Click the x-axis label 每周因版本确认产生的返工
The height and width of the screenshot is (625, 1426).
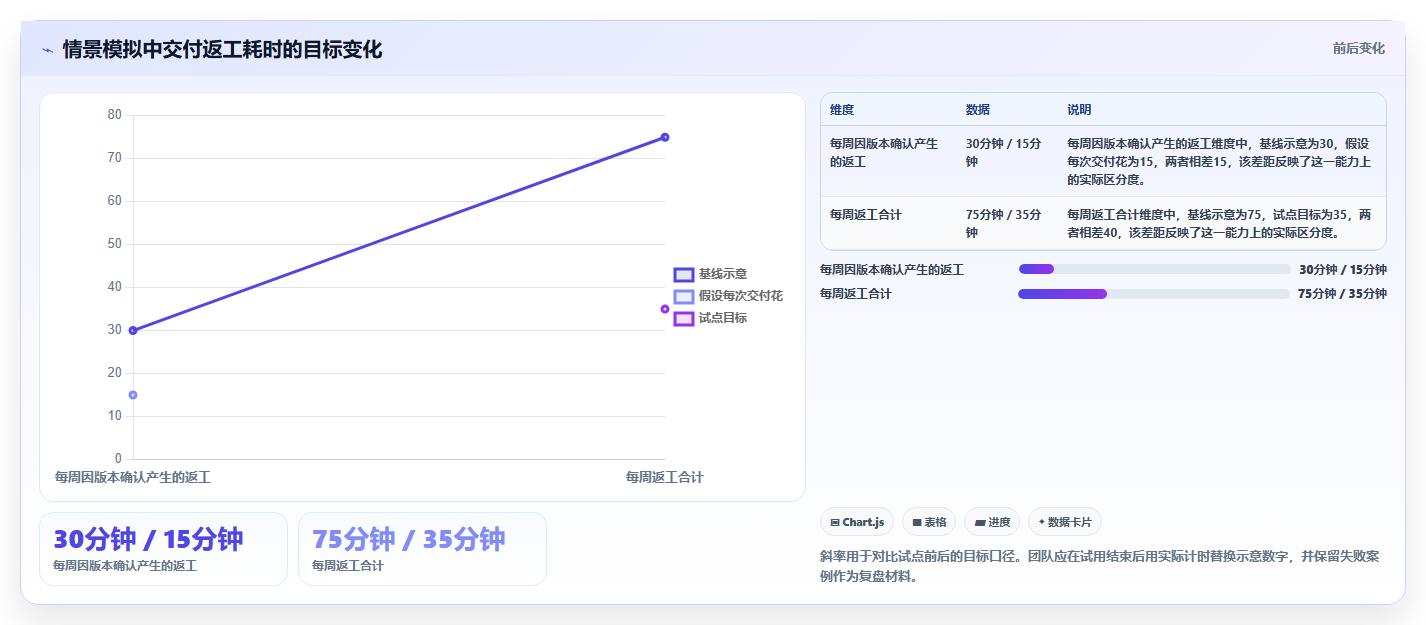click(133, 478)
